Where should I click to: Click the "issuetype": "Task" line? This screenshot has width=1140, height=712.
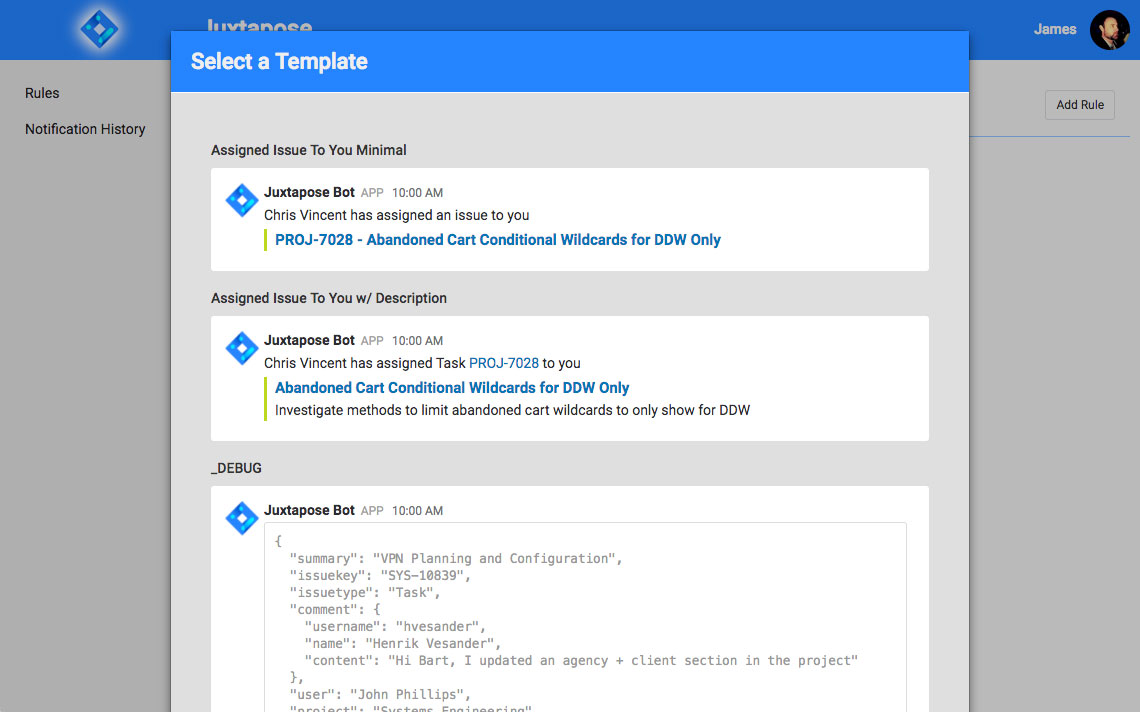pyautogui.click(x=365, y=593)
